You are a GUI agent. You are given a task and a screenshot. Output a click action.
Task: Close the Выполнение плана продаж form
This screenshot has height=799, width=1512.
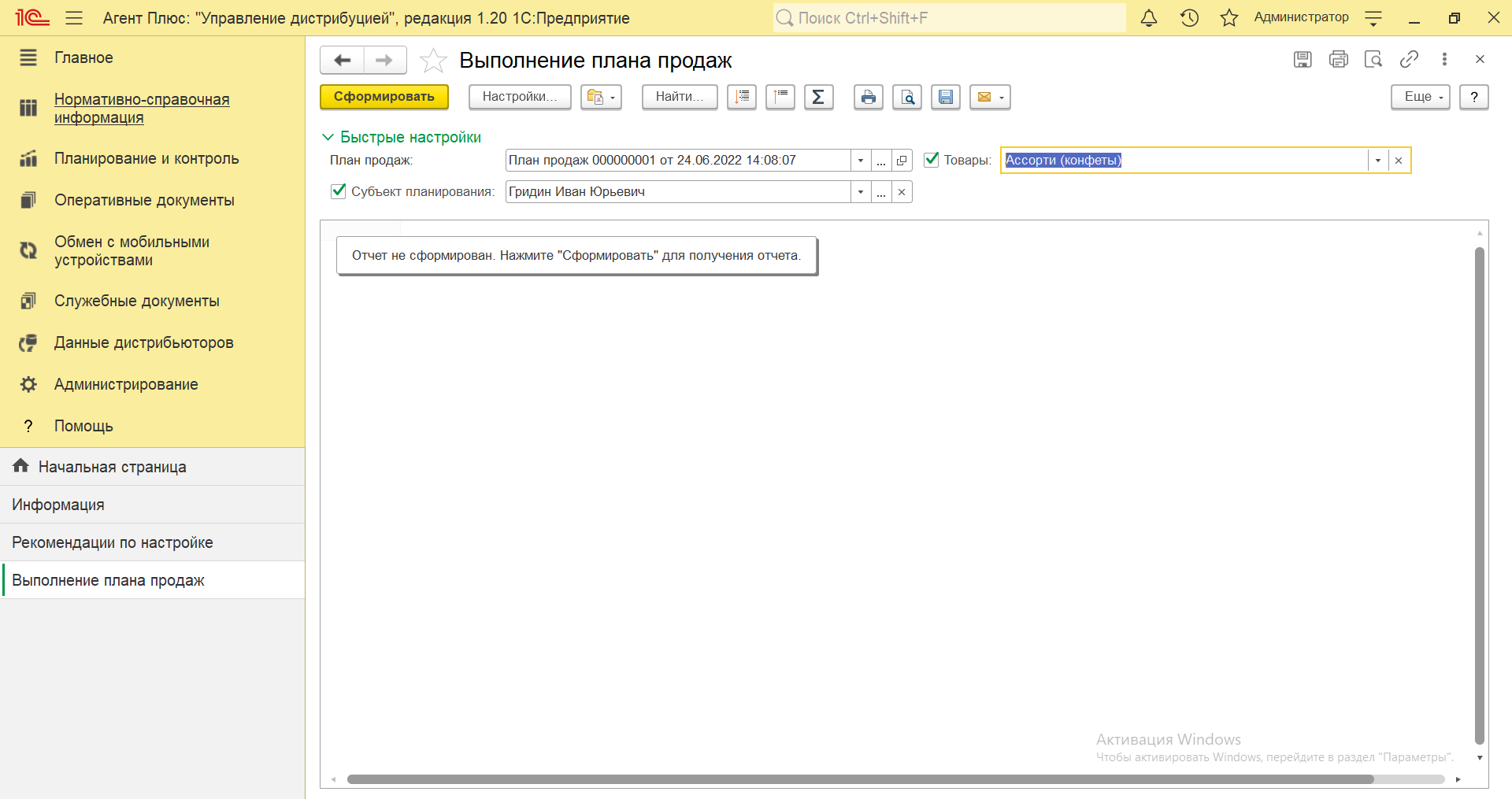tap(1480, 59)
